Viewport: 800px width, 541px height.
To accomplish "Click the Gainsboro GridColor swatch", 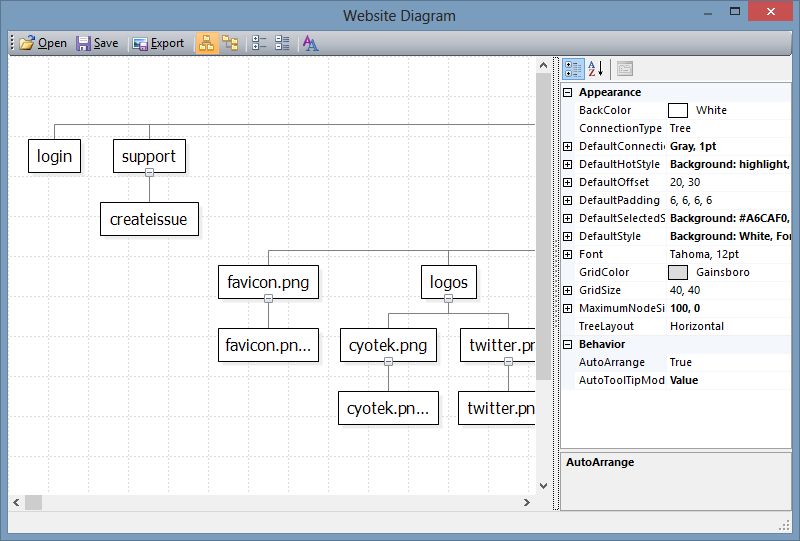I will click(678, 273).
